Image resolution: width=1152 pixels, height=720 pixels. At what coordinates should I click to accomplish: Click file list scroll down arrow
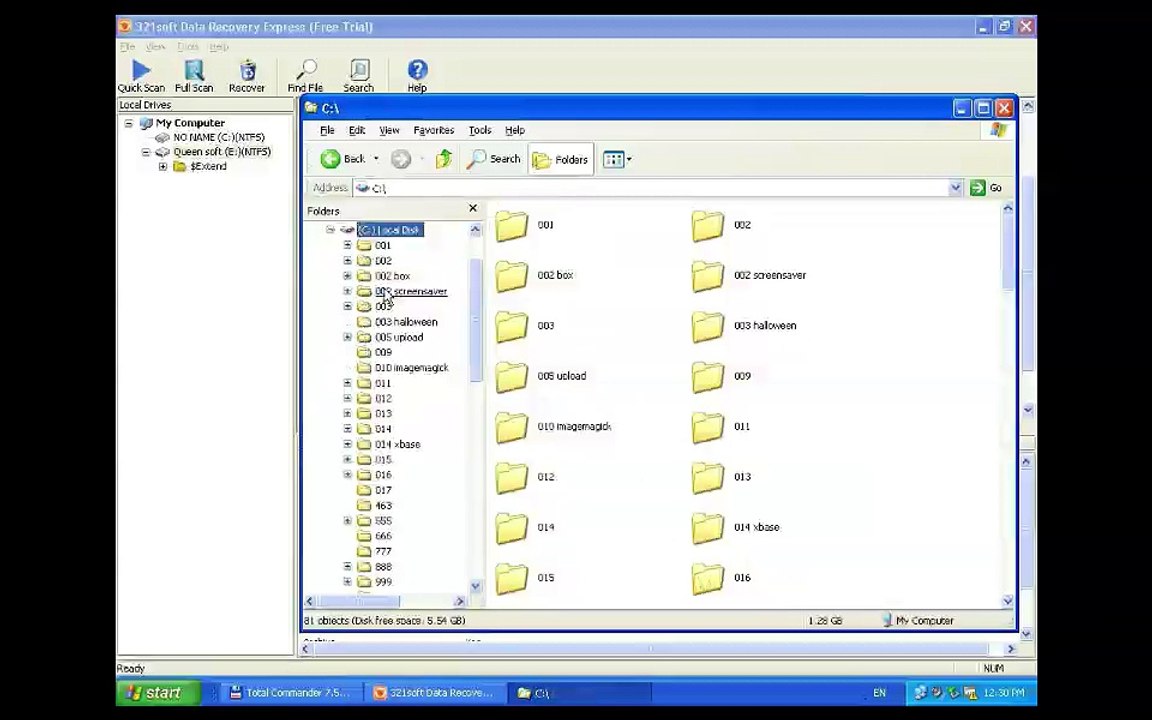[1007, 601]
